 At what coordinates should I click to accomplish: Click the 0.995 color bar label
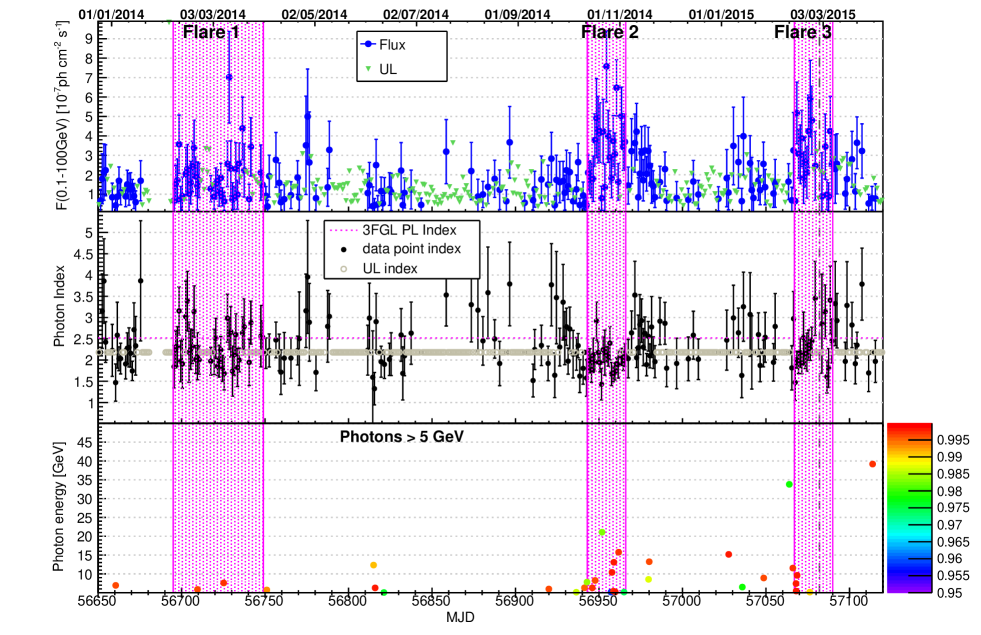[x=953, y=440]
